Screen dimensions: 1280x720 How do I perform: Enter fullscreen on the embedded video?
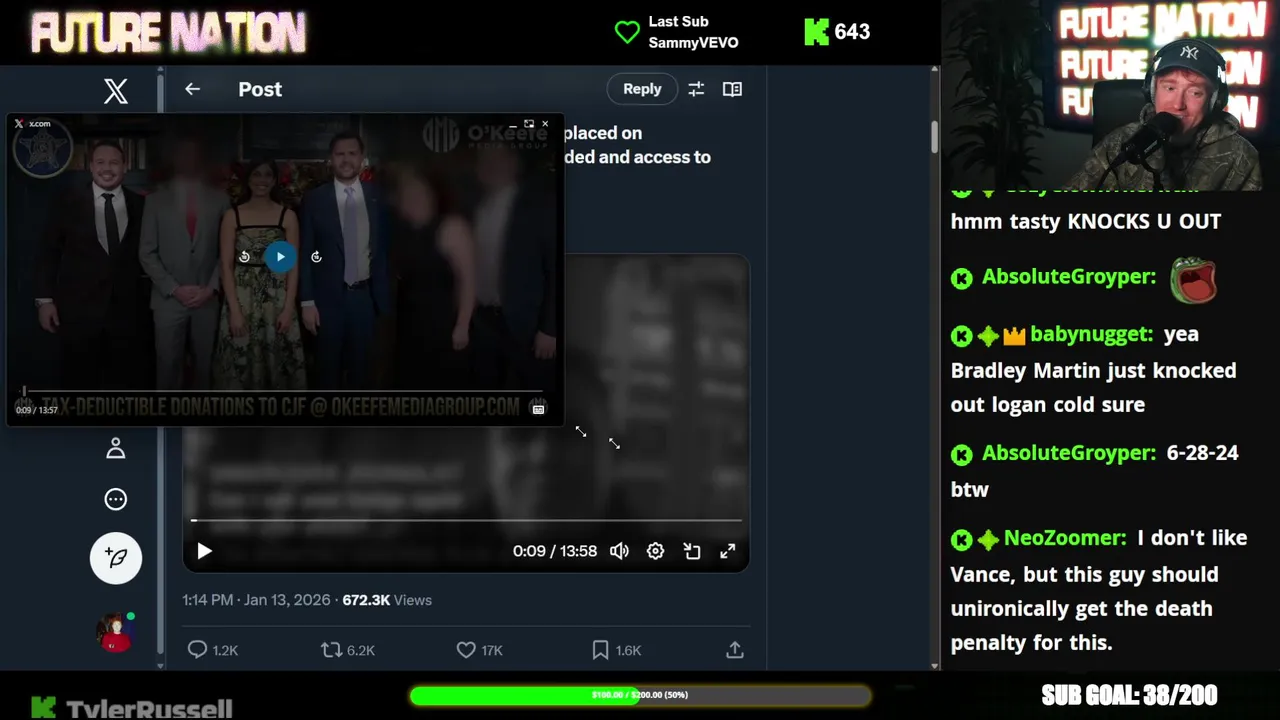point(728,551)
